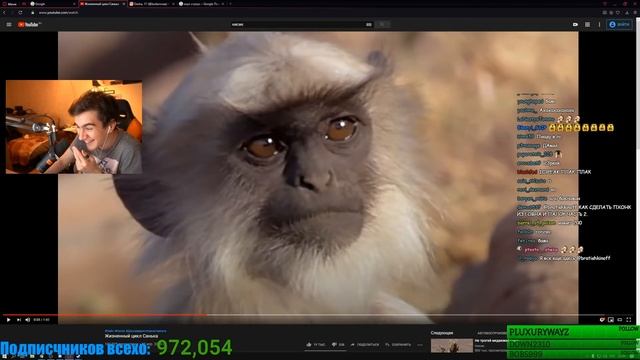Viewport: 640px width, 360px height.
Task: Switch to the Google browser tab
Action: point(53,4)
